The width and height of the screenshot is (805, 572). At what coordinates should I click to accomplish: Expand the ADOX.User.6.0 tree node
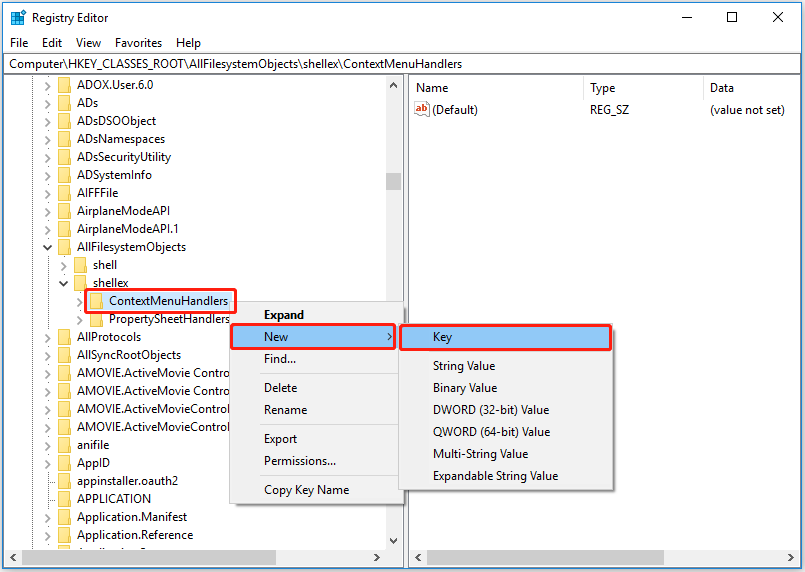click(x=47, y=85)
